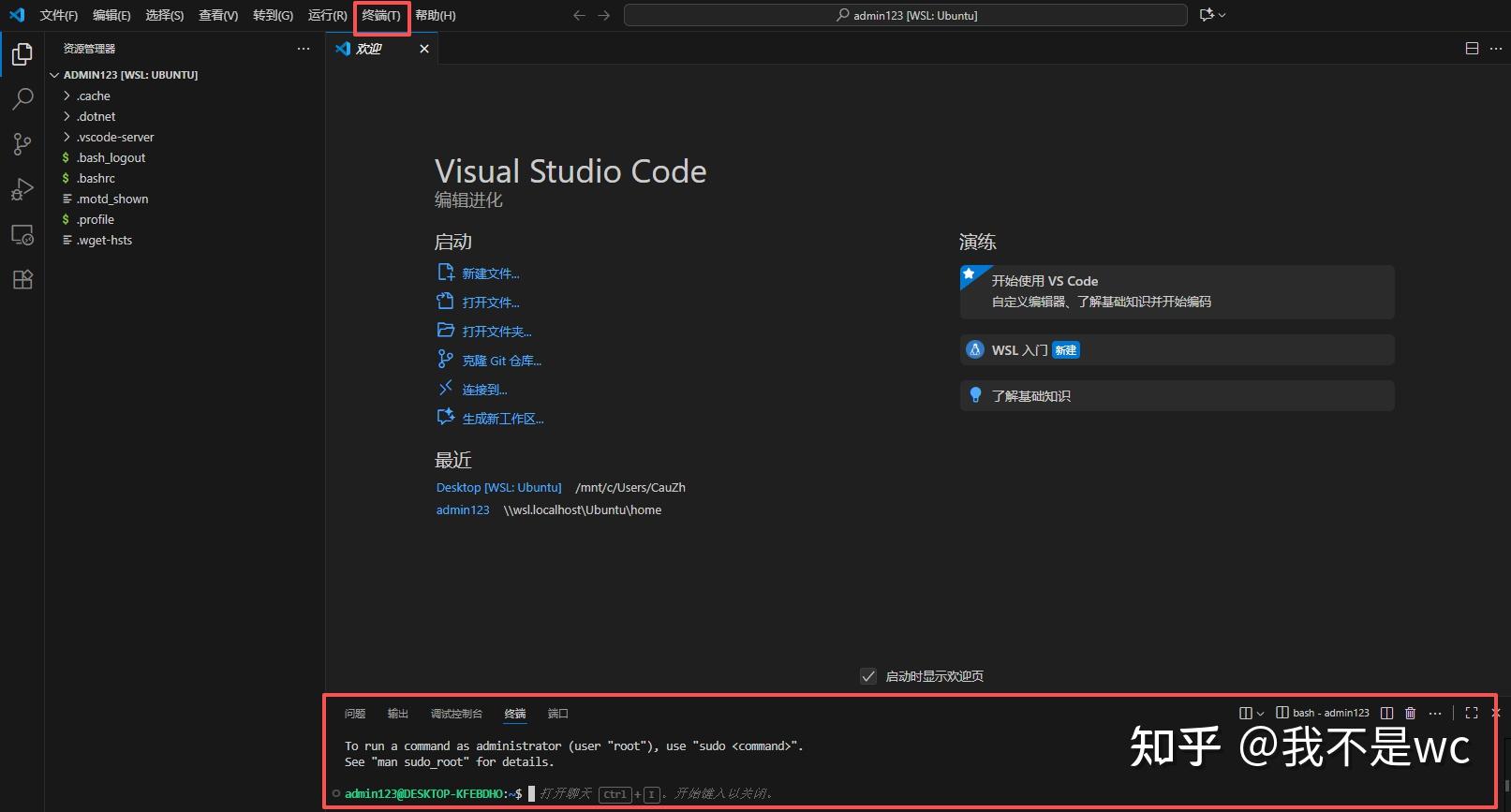Viewport: 1511px width, 812px height.
Task: Open the Copilot dropdown chevron in title bar
Action: click(1222, 15)
